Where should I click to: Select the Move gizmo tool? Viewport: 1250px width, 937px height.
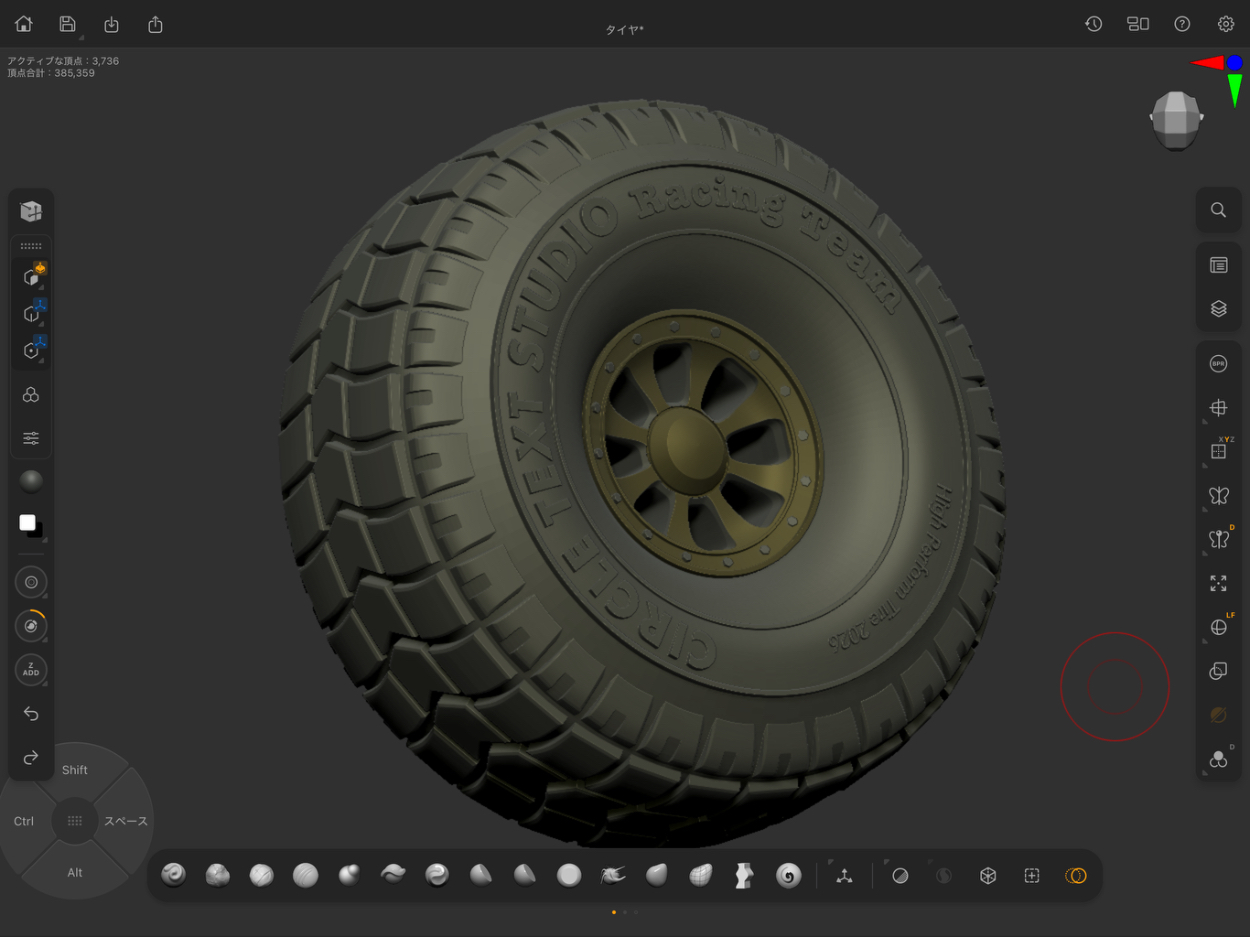click(844, 876)
